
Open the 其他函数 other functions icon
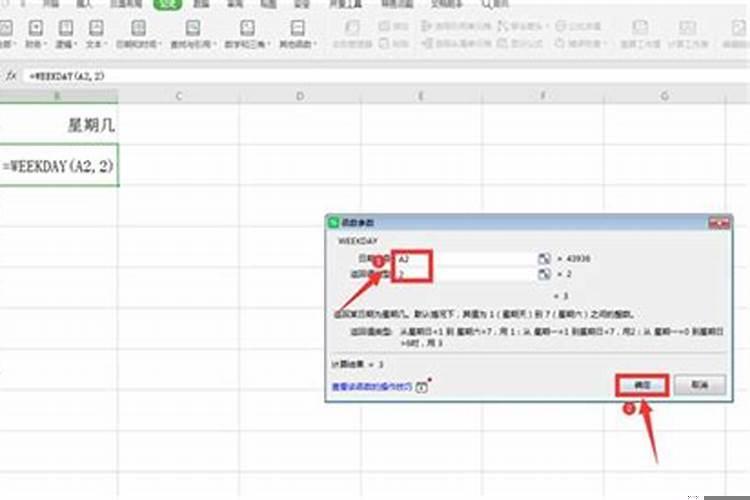[x=298, y=30]
